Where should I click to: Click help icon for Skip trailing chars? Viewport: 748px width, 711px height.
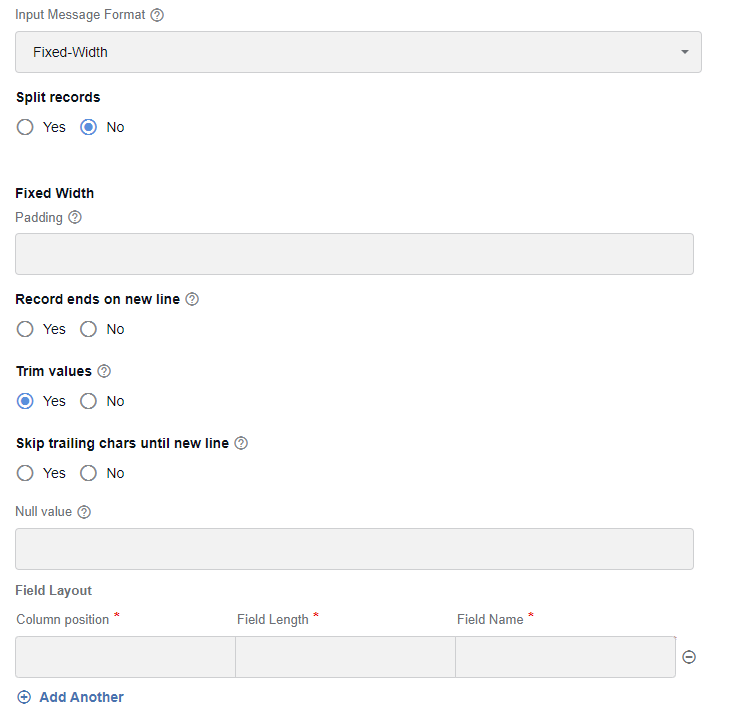click(241, 443)
